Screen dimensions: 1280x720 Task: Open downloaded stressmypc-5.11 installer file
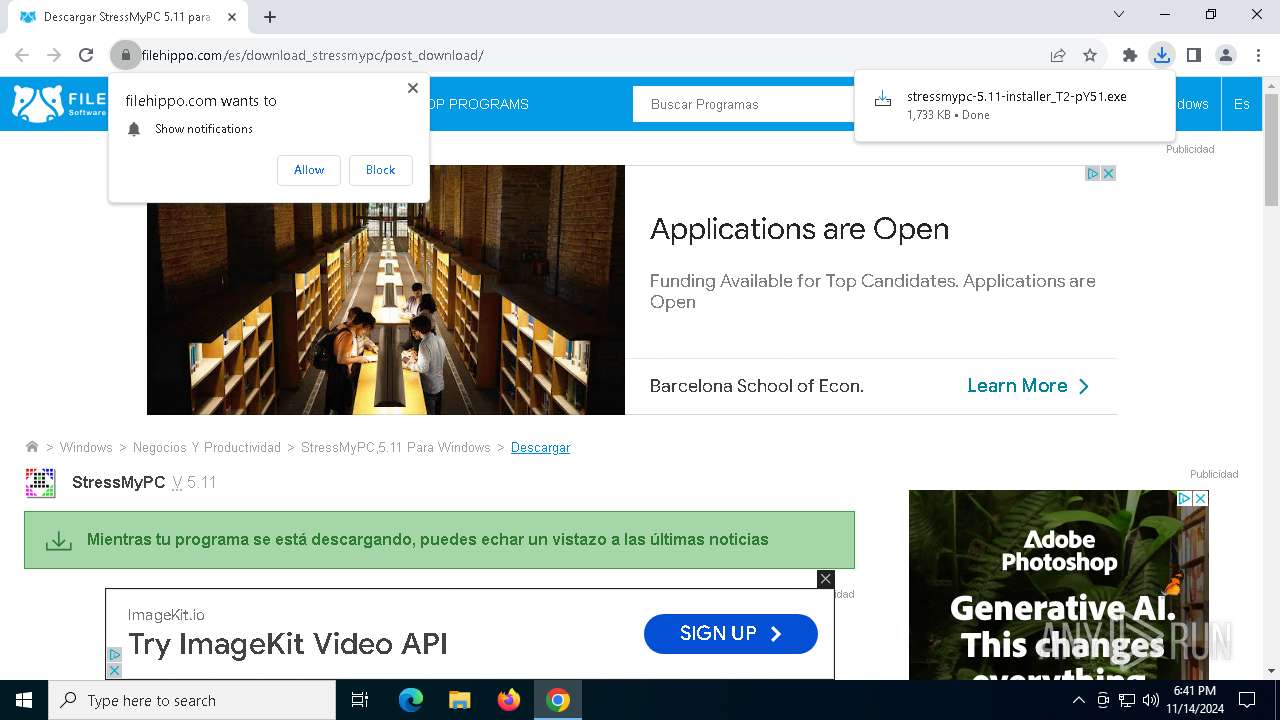click(1016, 97)
